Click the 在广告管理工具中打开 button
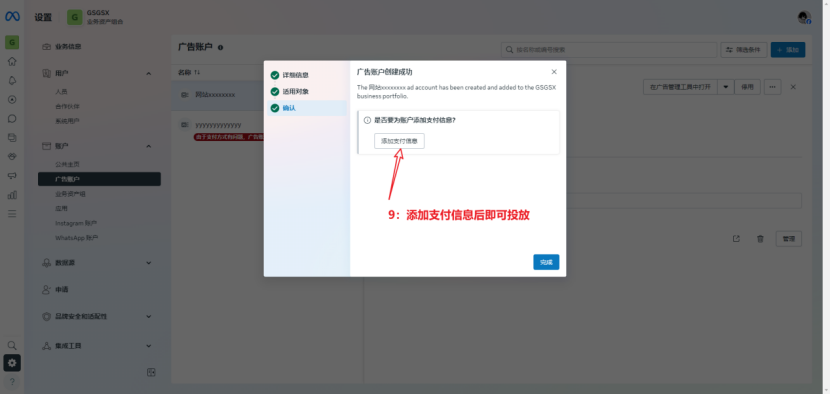Viewport: 830px width, 394px height. click(680, 87)
